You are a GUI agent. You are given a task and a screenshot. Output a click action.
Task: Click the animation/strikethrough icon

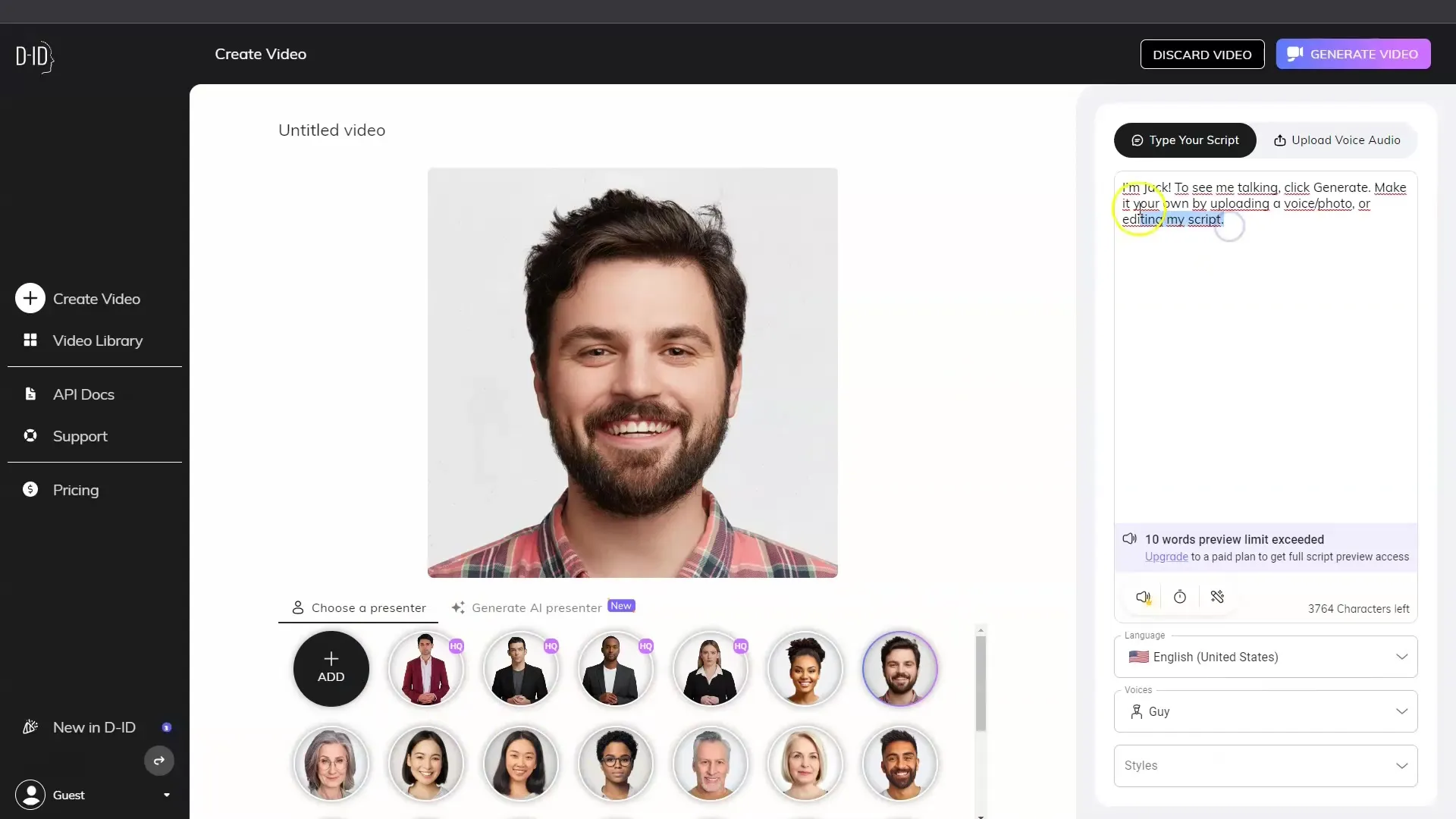click(1219, 597)
